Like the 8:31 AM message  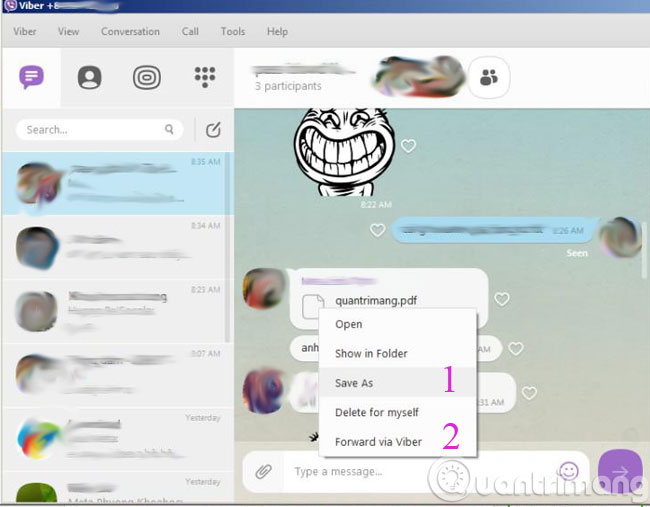tap(529, 393)
